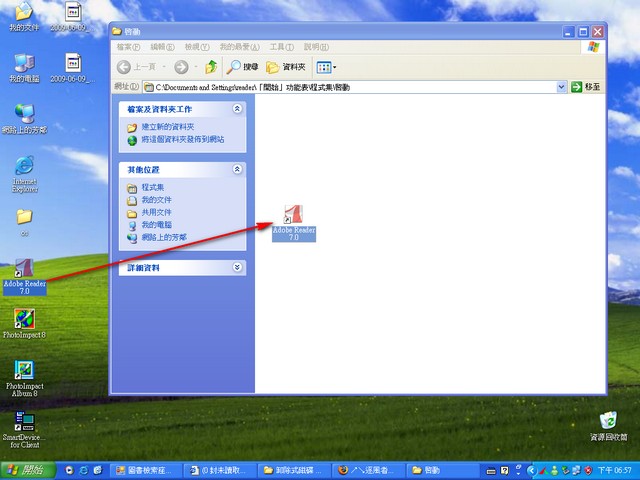Select Adobe Reader 7.0 desktop icon
This screenshot has height=480, width=640.
(24, 277)
